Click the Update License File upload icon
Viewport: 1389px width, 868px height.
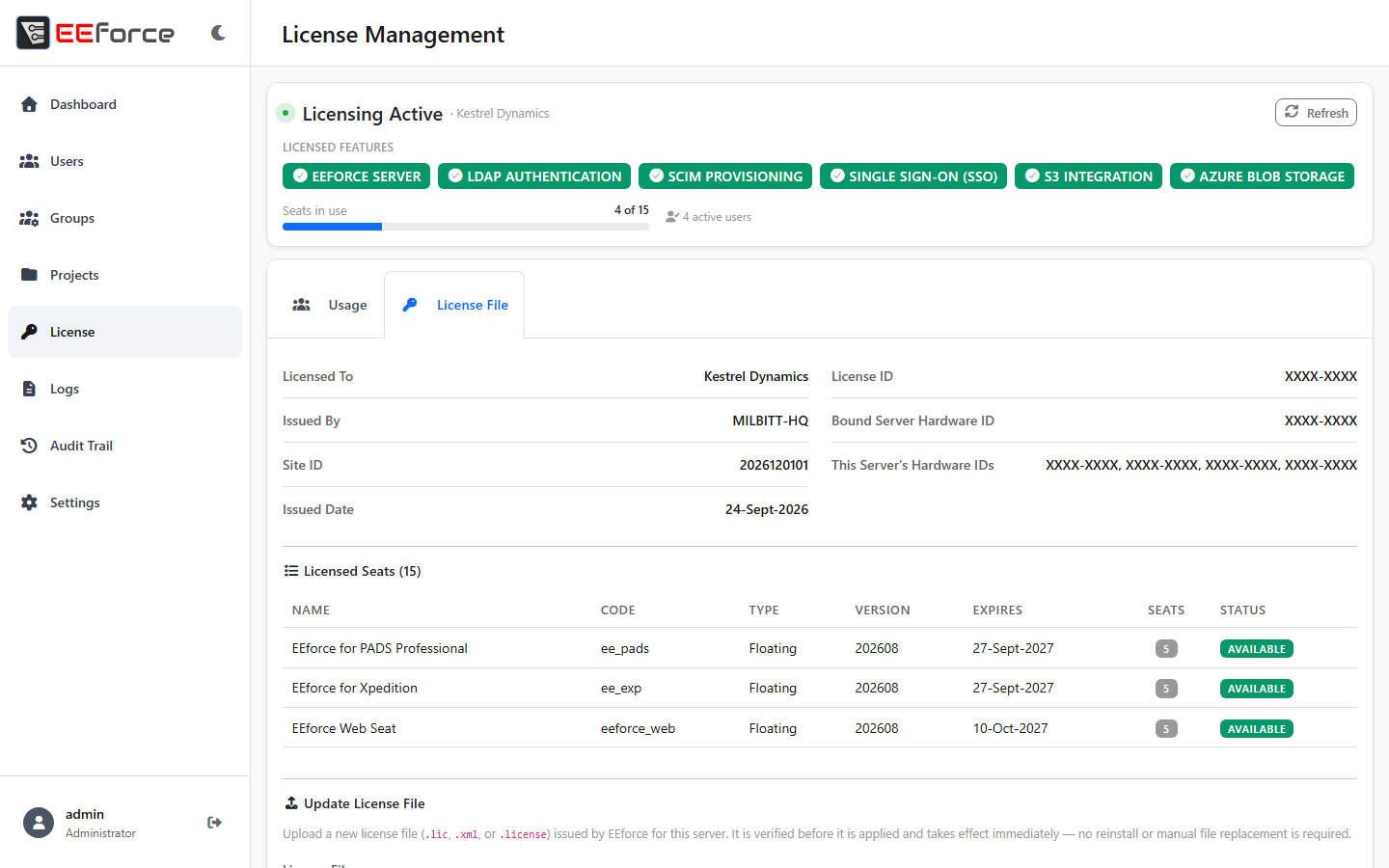291,803
